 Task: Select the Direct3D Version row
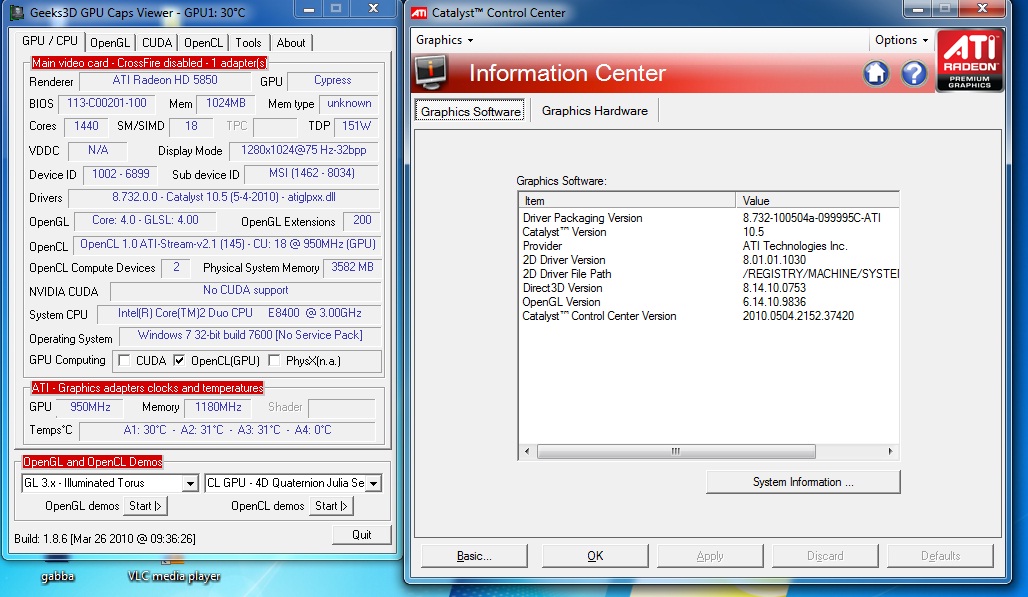(709, 288)
